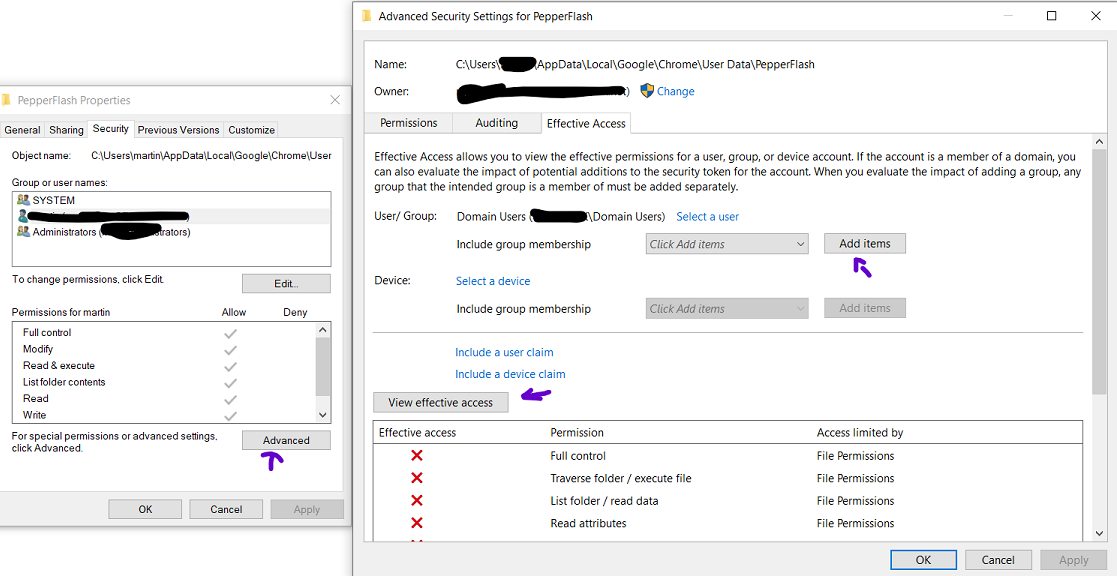
Task: Open the Customize tab
Action: point(251,130)
